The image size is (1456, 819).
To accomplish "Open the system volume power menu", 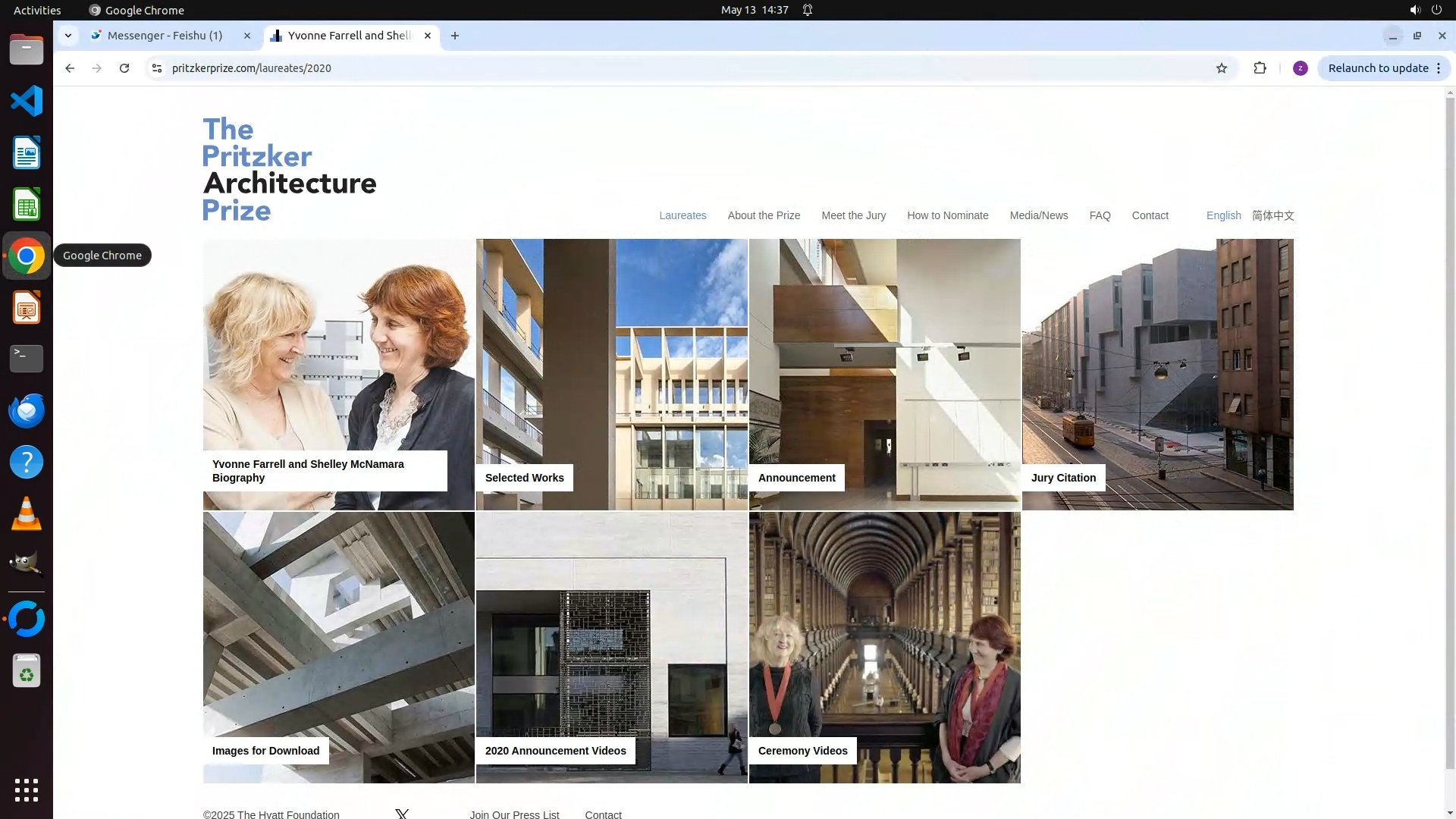I will click(1425, 10).
